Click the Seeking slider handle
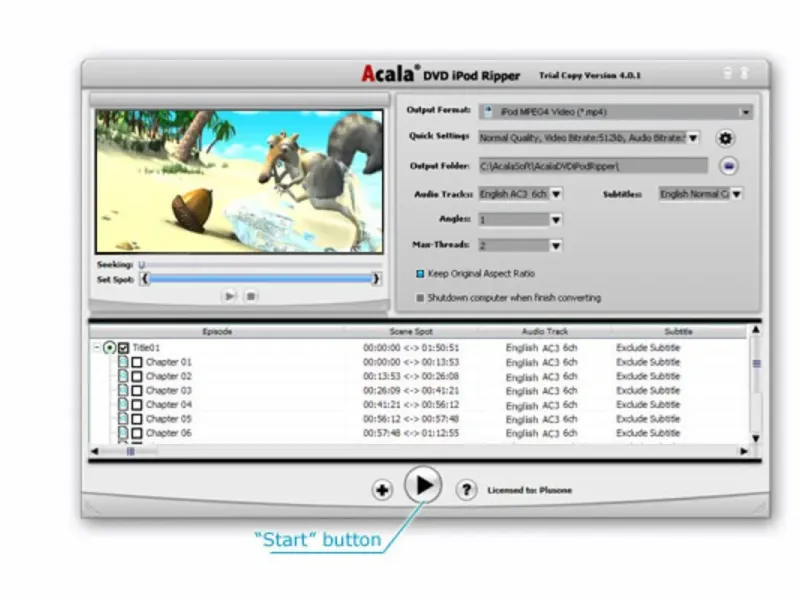This screenshot has width=800, height=600. coord(142,265)
